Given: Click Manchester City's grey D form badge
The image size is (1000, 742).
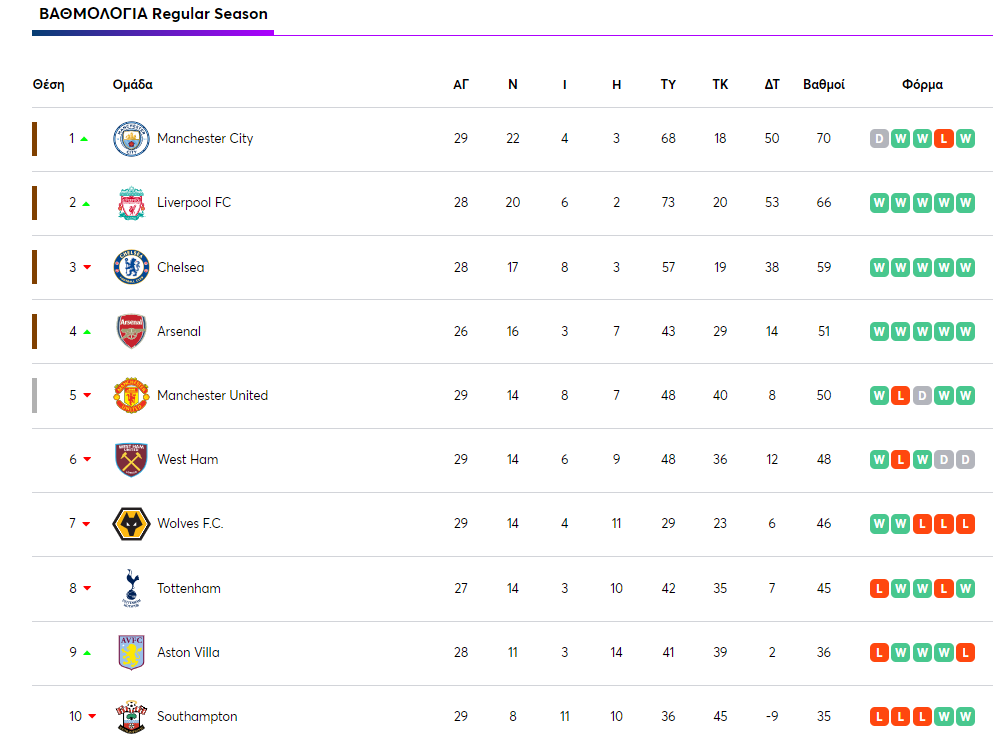Looking at the screenshot, I should coord(879,139).
